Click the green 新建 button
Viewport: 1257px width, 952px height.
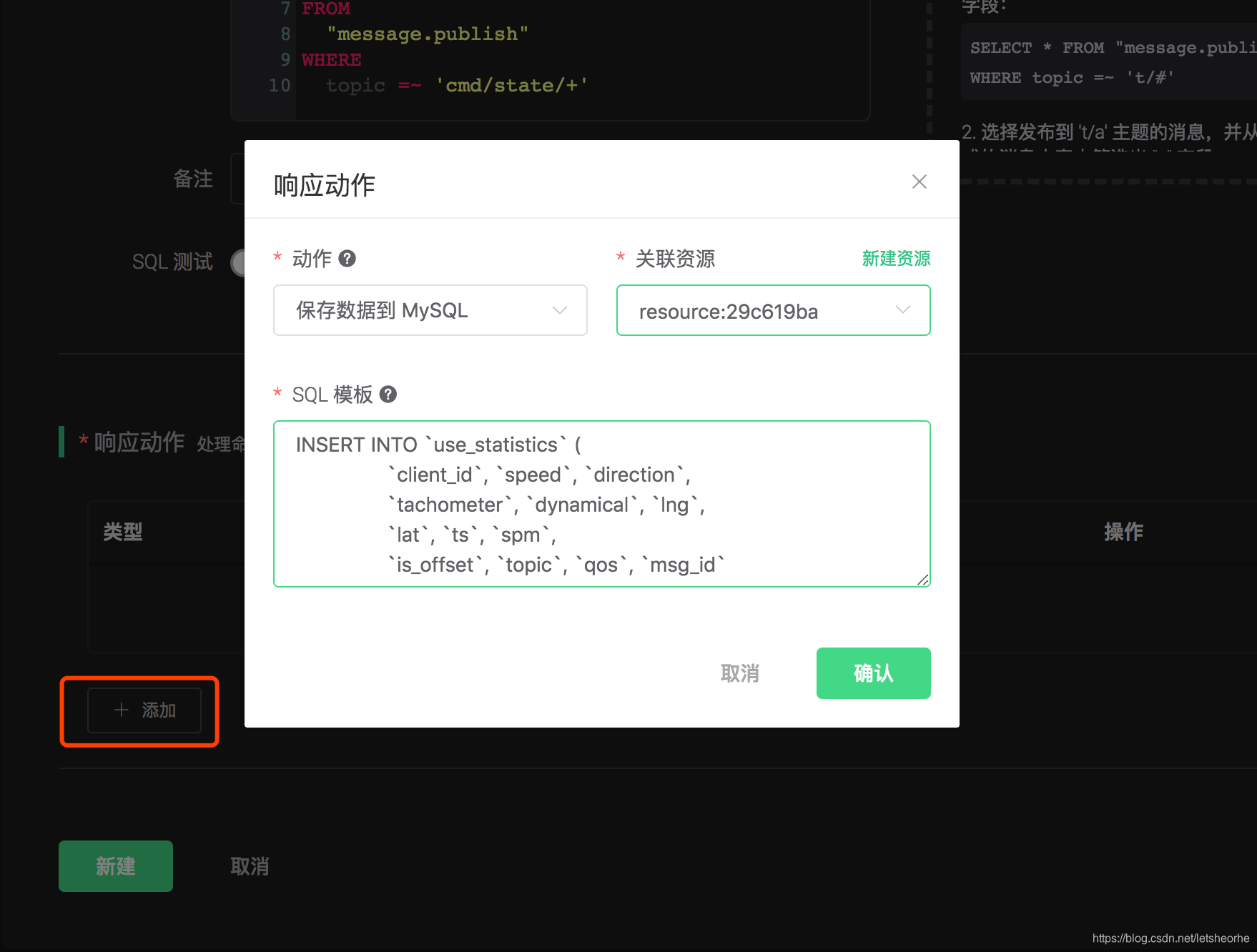(116, 866)
